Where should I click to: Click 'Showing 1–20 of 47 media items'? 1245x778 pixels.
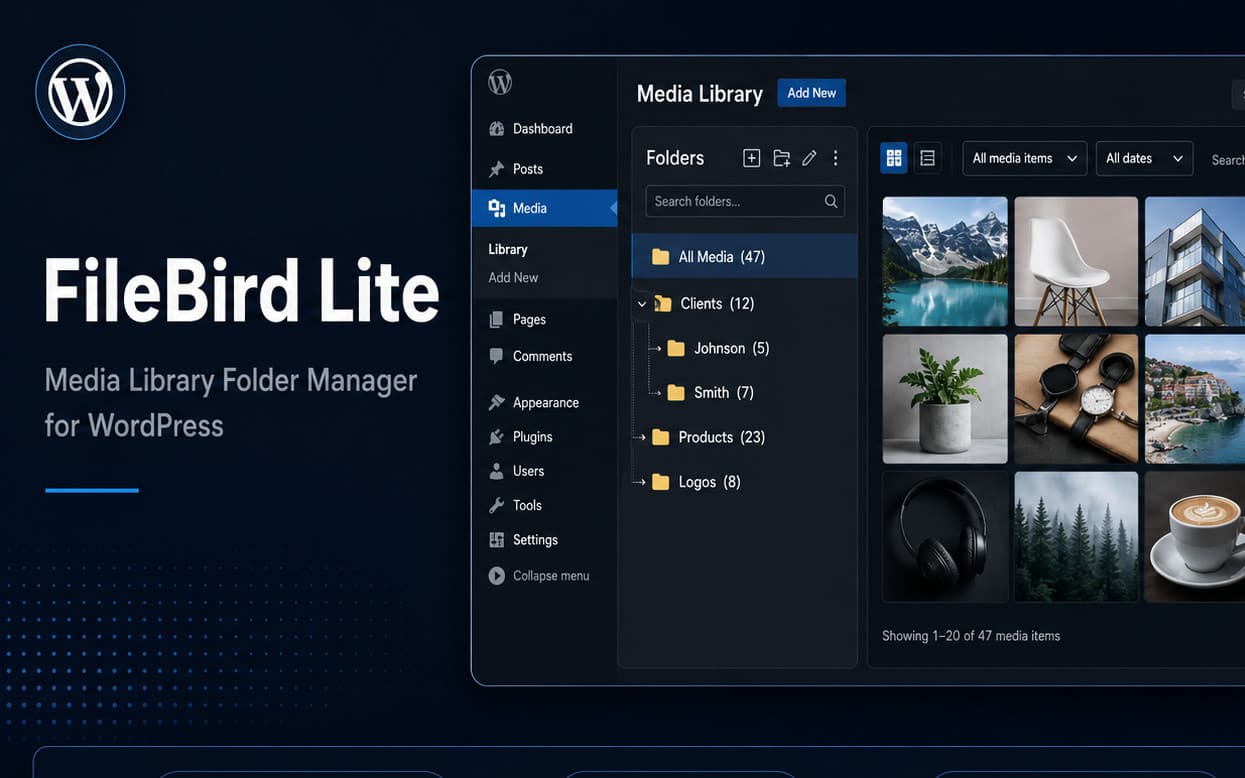[x=971, y=636]
